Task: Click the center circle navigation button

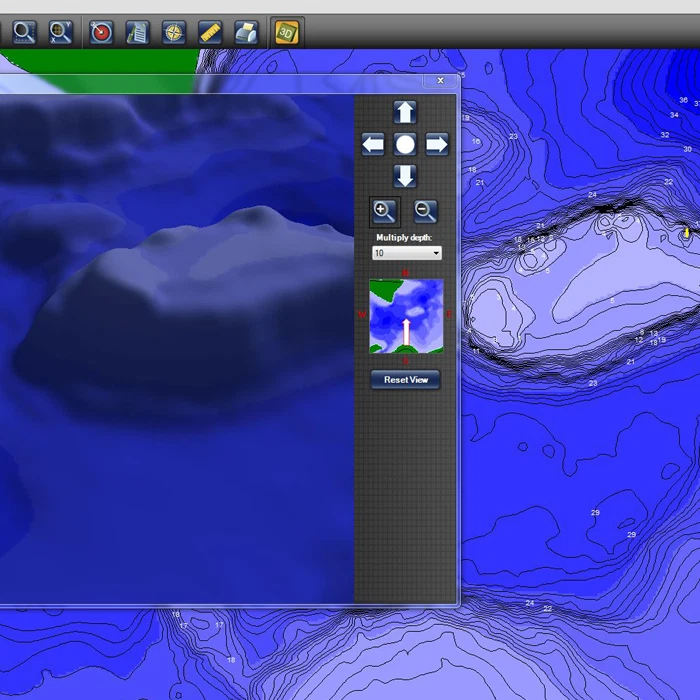Action: coord(405,145)
